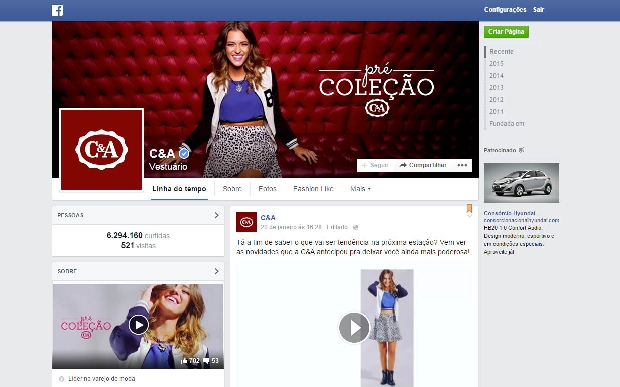Click the Hyundai car ad image

pos(521,183)
